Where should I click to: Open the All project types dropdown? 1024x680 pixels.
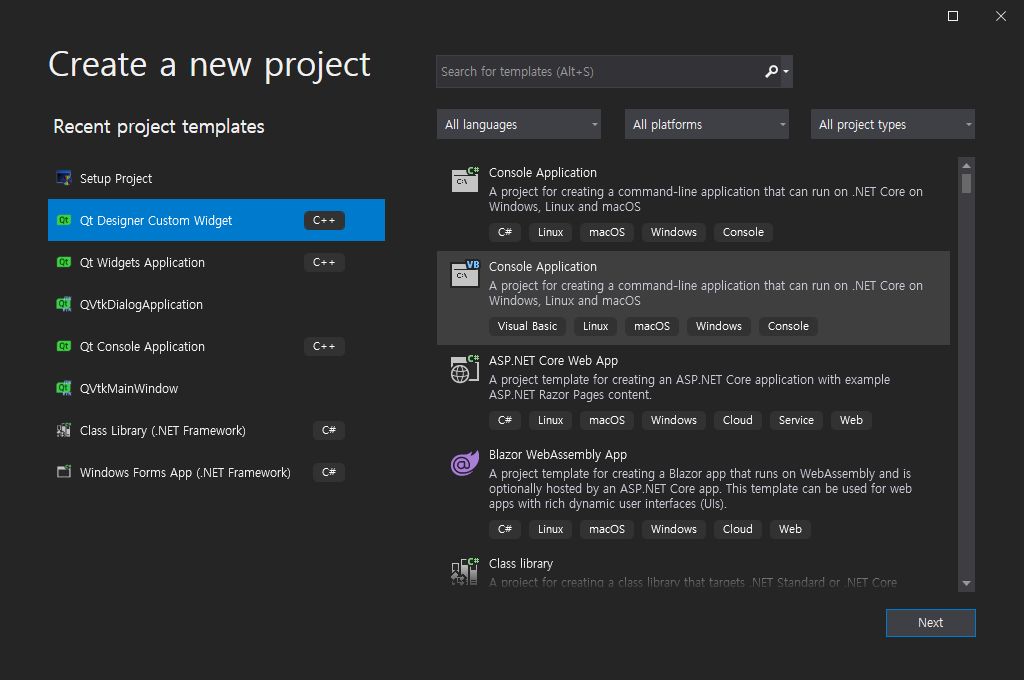tap(893, 124)
